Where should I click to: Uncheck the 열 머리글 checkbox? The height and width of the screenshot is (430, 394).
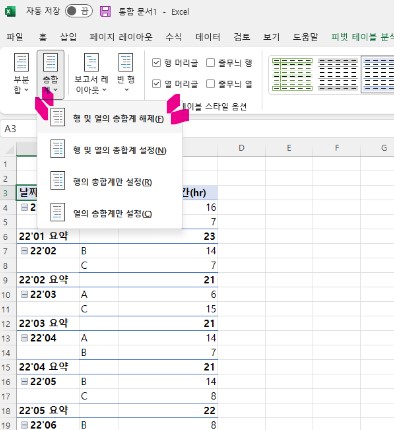(x=156, y=83)
